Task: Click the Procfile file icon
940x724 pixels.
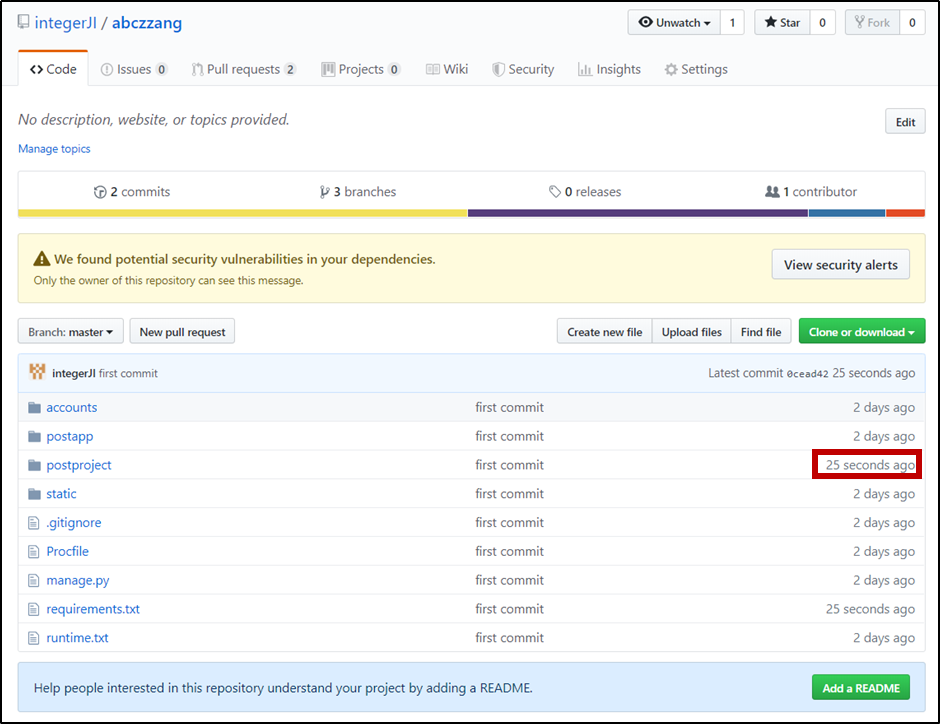Action: coord(34,551)
